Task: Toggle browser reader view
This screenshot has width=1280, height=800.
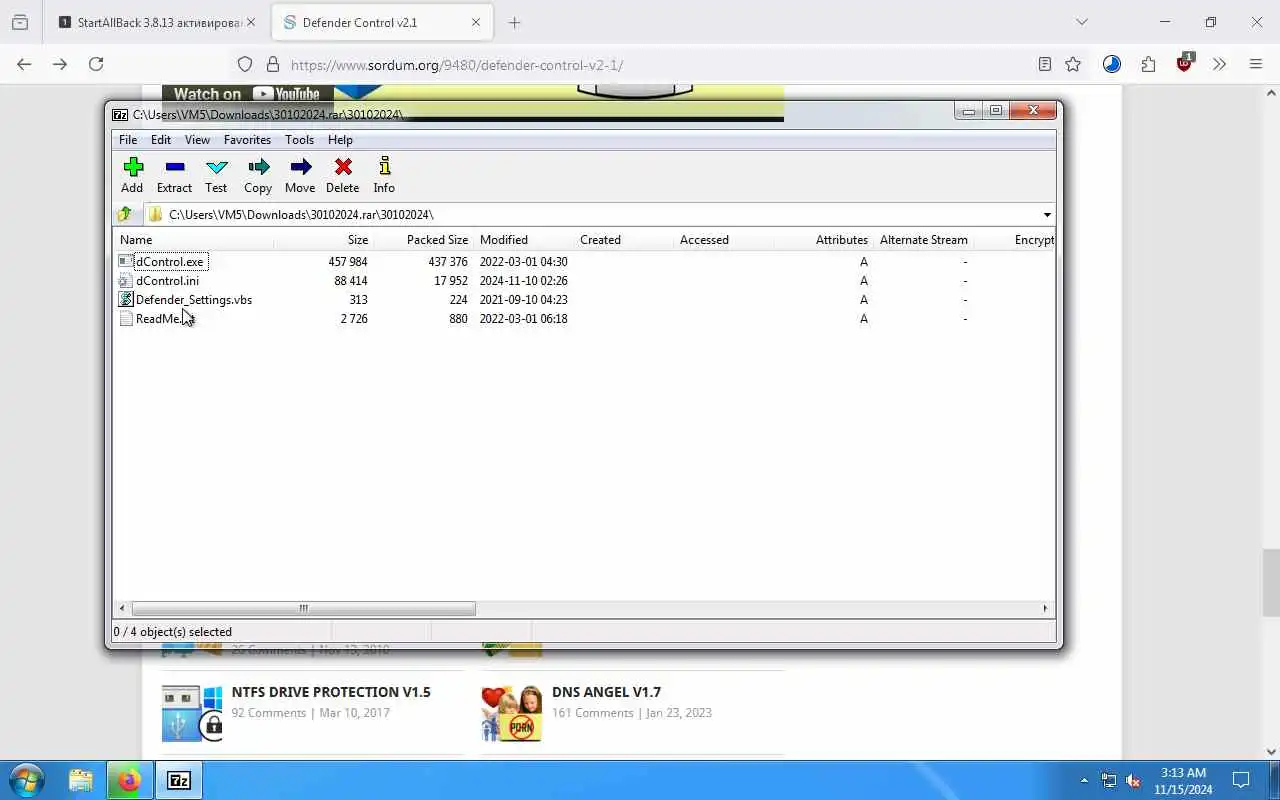Action: pyautogui.click(x=1045, y=64)
